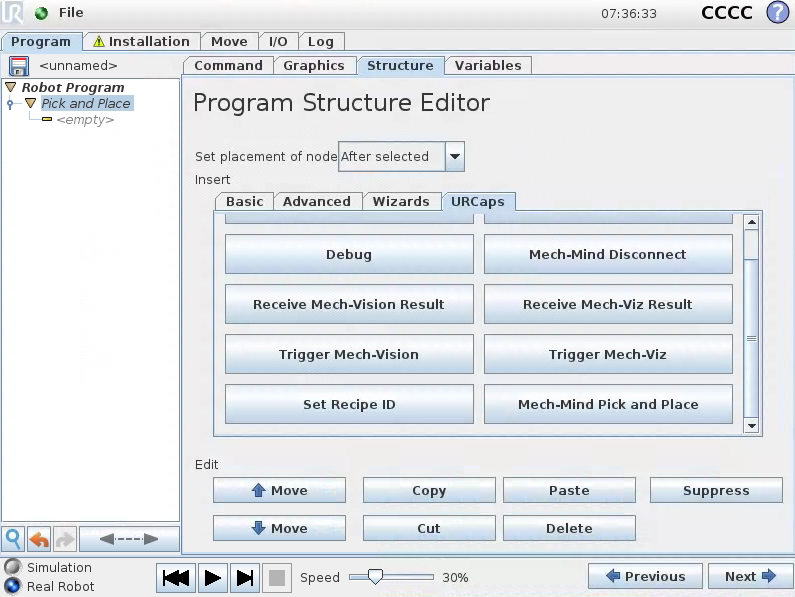Go to Previous with the arrow button

click(645, 576)
